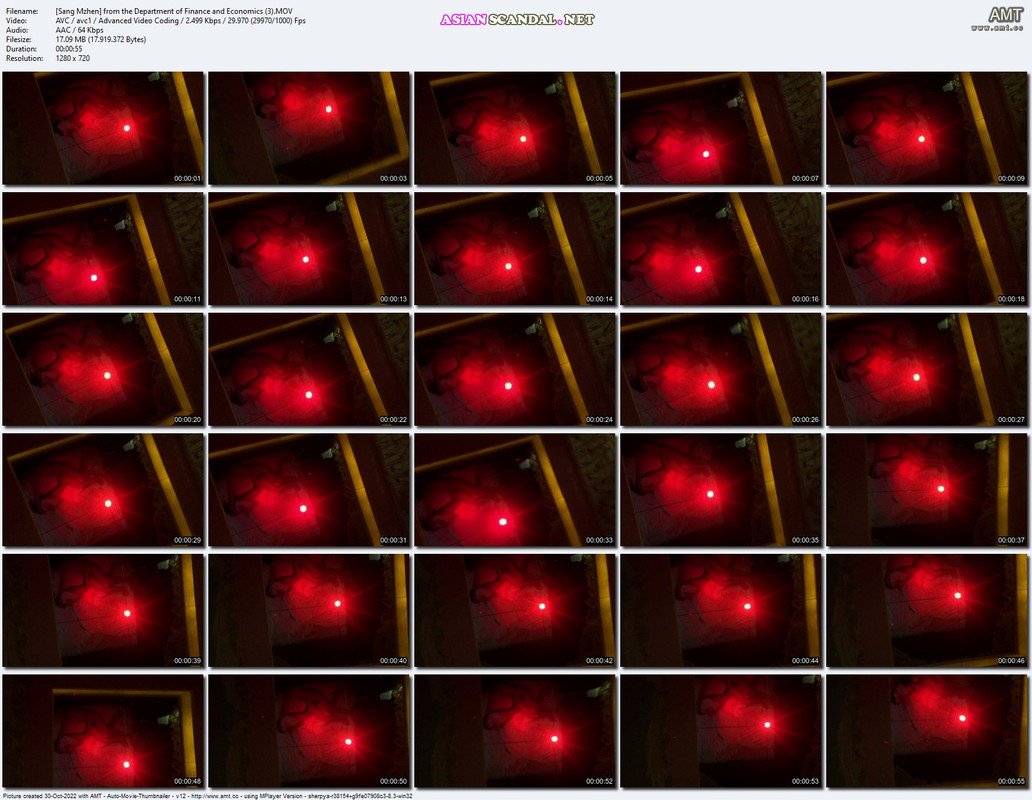Viewport: 1032px width, 800px height.
Task: Click the 'Audio:' label
Action: [17, 30]
